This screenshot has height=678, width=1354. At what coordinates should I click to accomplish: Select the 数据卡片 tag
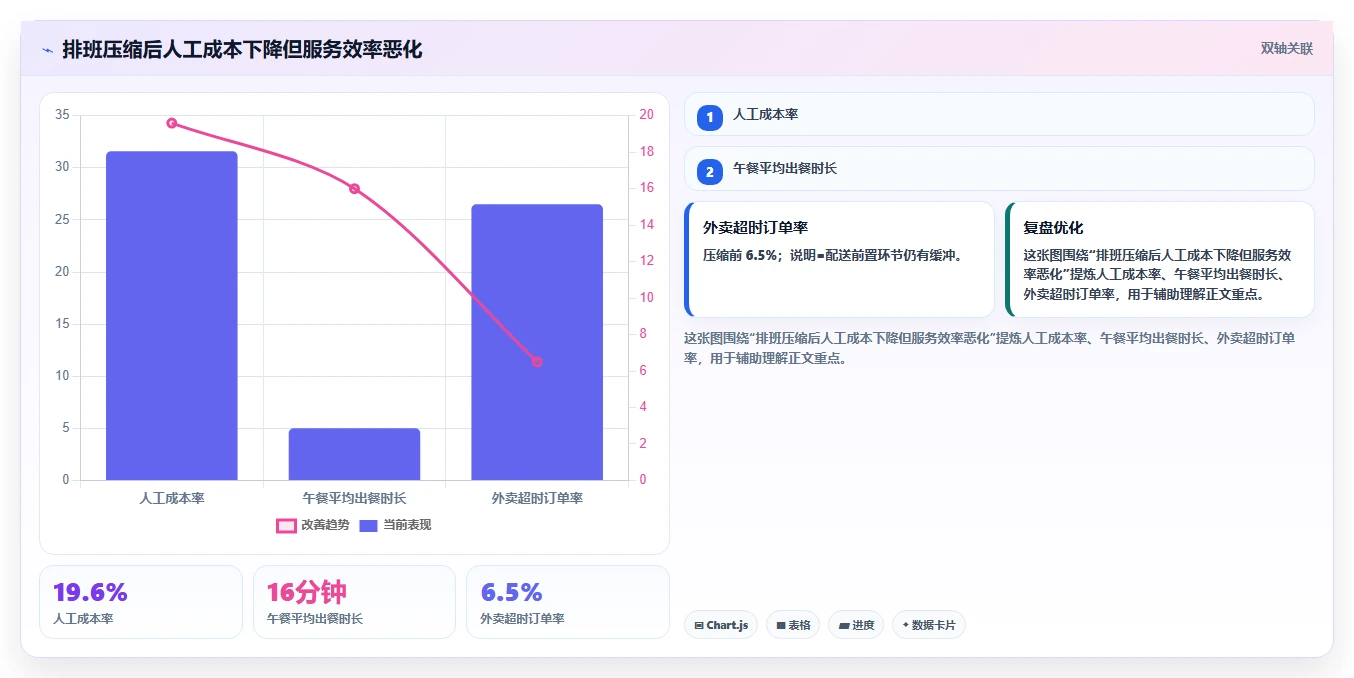(929, 625)
